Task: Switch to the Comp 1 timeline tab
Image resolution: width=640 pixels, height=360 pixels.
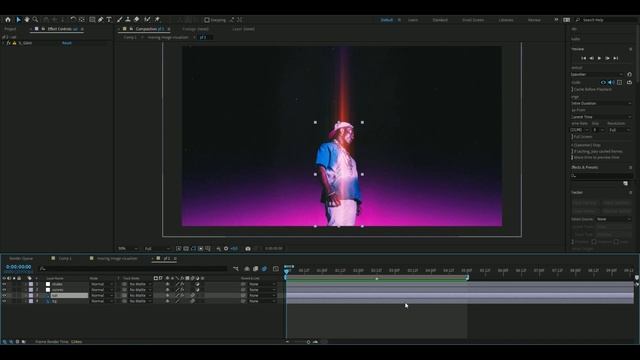Action: (x=65, y=258)
